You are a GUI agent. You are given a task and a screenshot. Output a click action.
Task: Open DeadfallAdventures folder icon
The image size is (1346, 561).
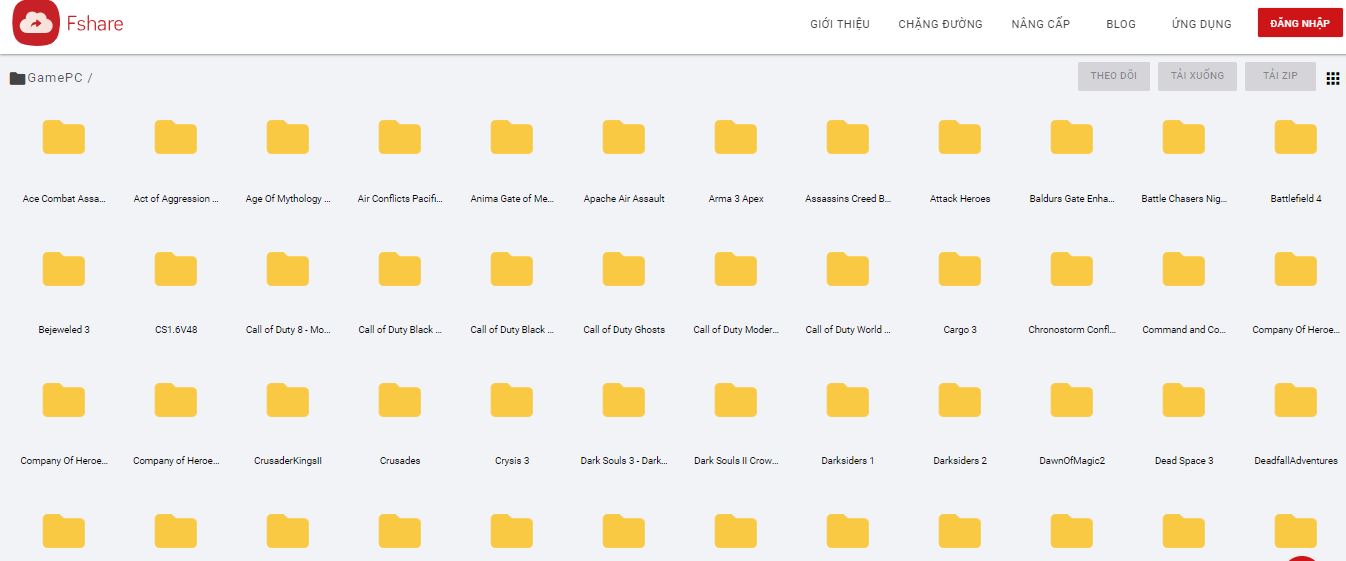(x=1296, y=399)
